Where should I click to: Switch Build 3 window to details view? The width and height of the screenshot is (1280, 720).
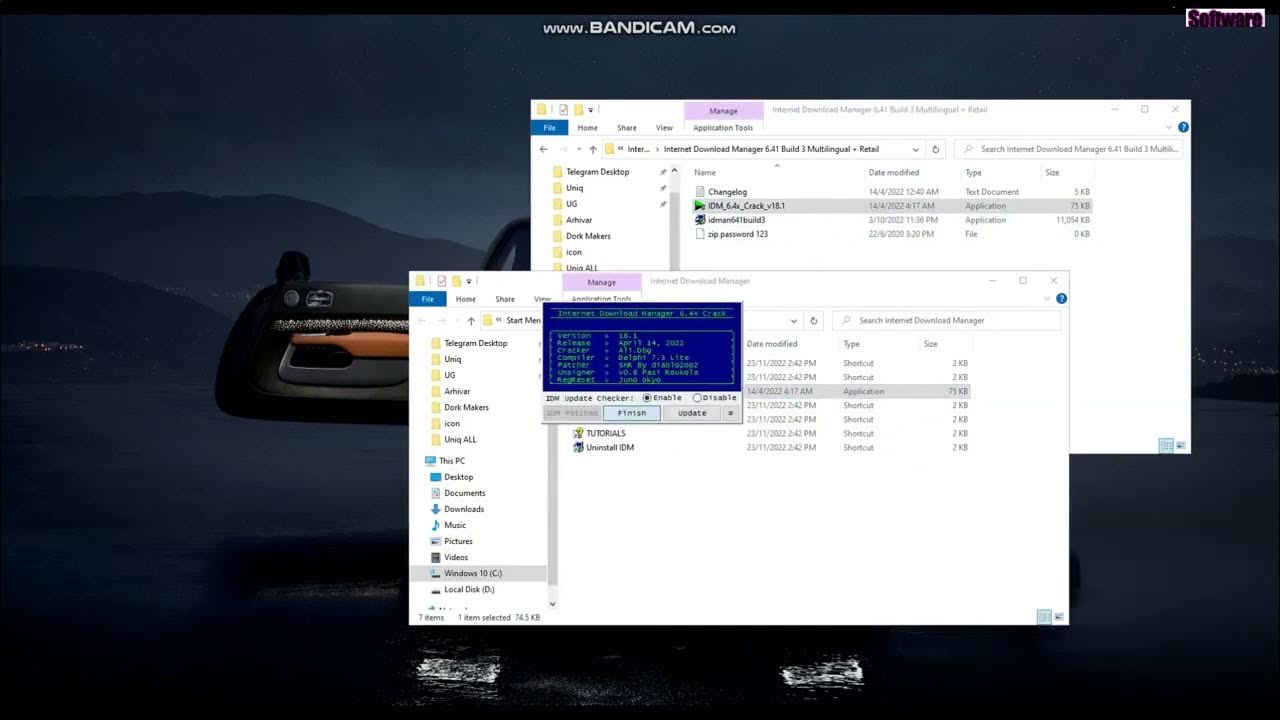point(1166,446)
